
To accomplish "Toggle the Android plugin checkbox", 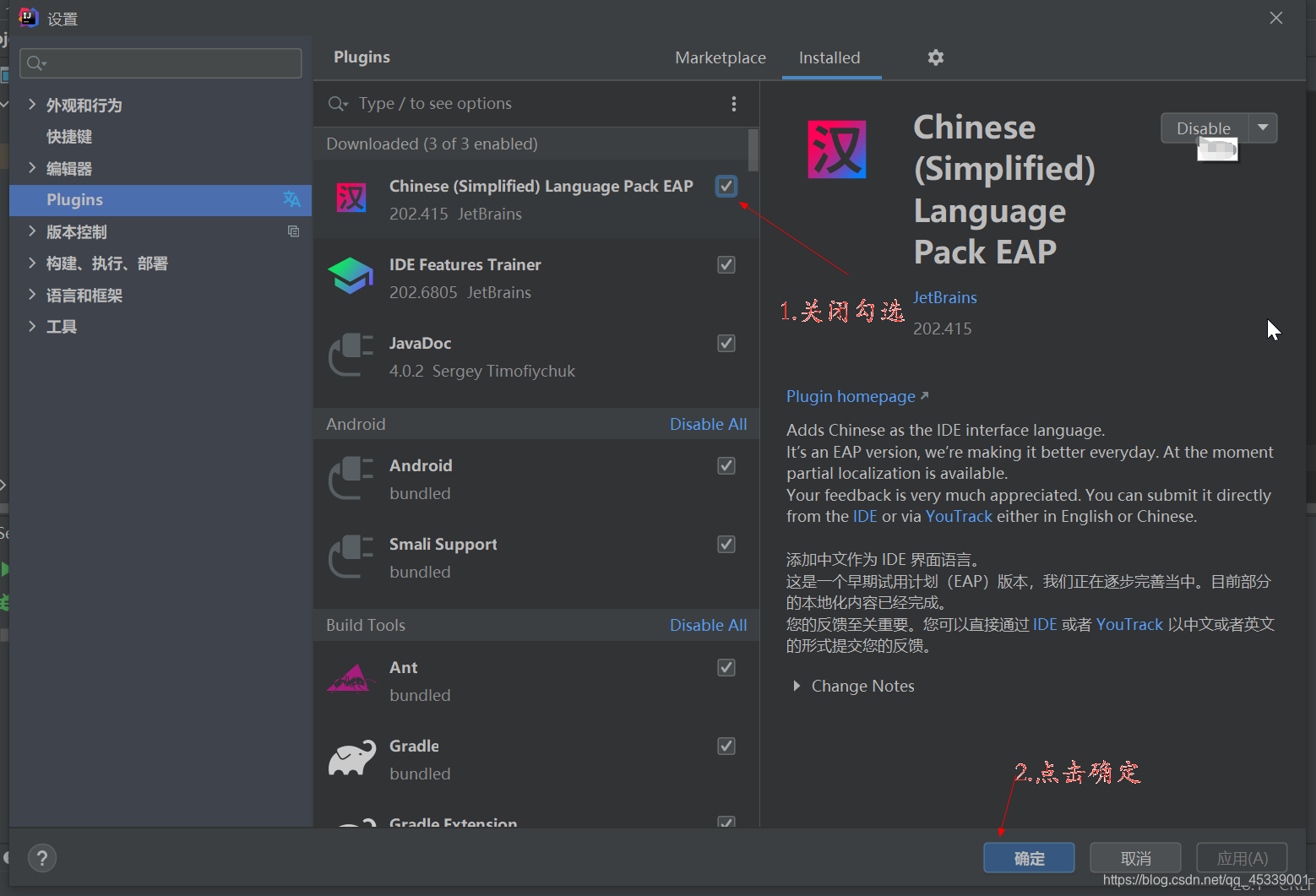I will coord(726,465).
